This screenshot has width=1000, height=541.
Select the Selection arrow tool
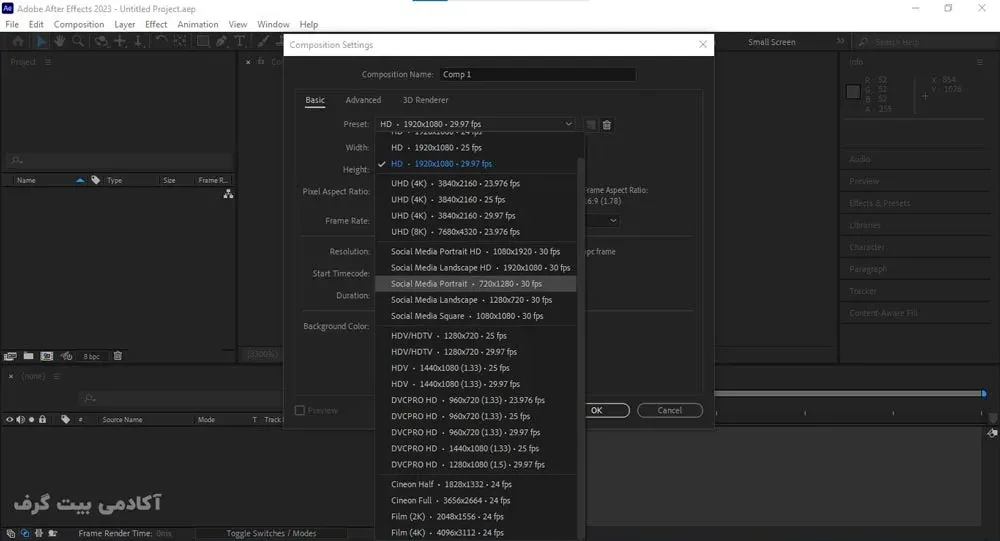[41, 41]
